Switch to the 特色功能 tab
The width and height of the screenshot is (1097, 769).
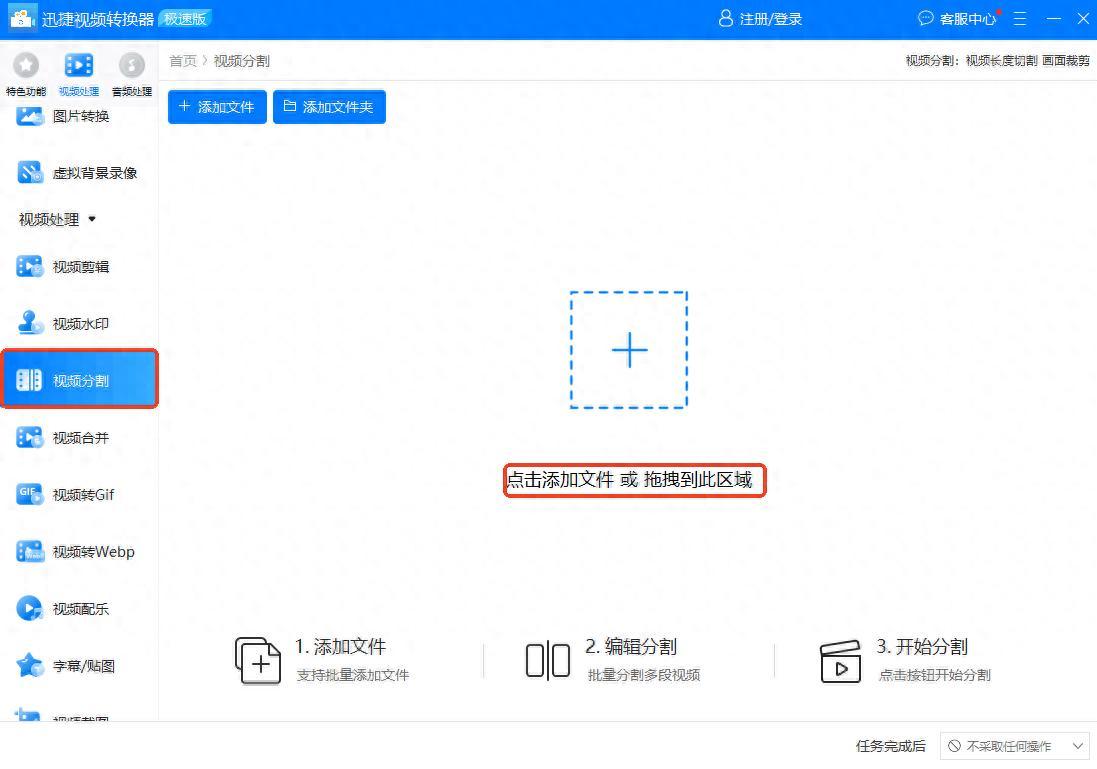click(25, 74)
